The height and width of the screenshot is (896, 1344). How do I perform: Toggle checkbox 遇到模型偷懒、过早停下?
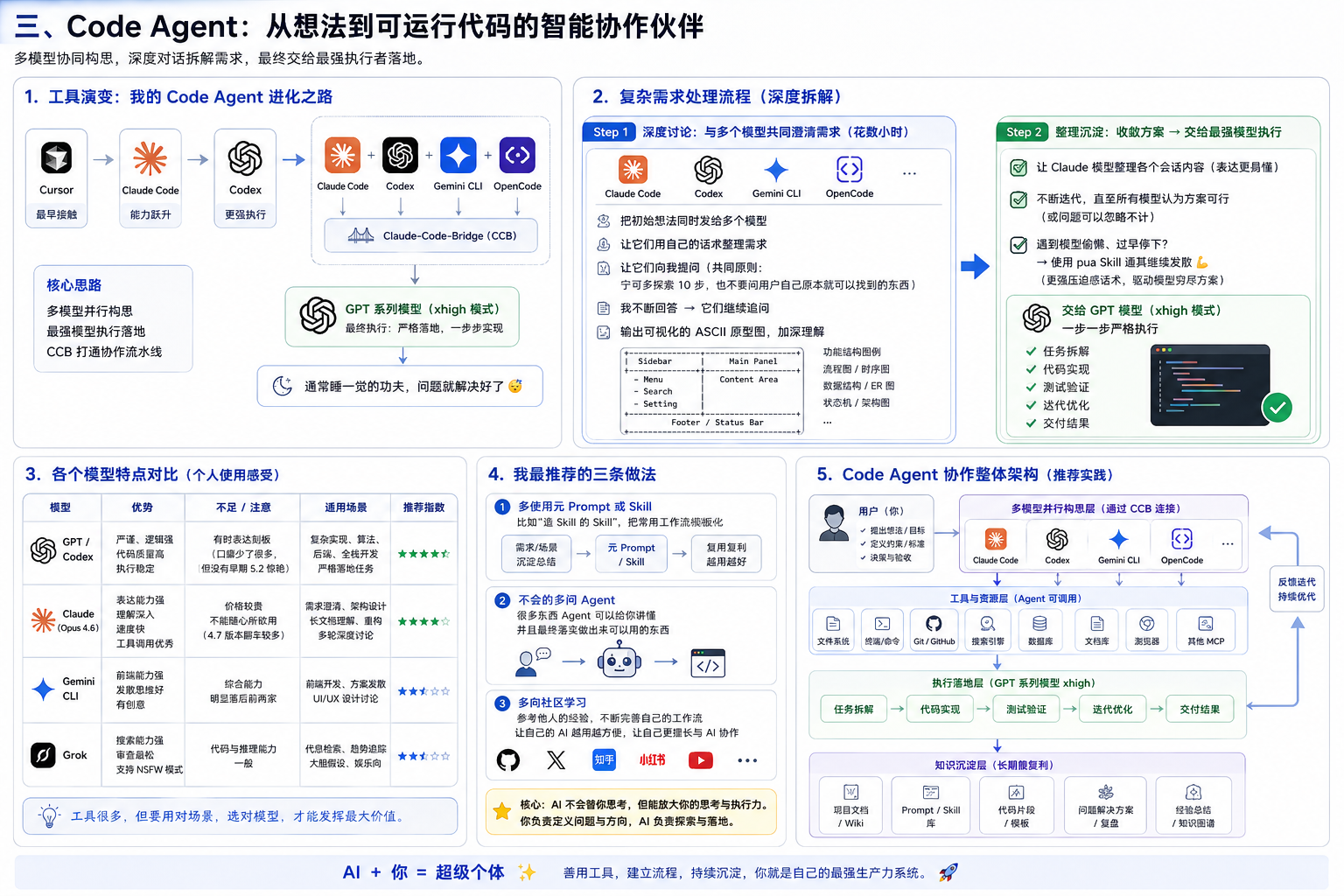pos(1018,245)
